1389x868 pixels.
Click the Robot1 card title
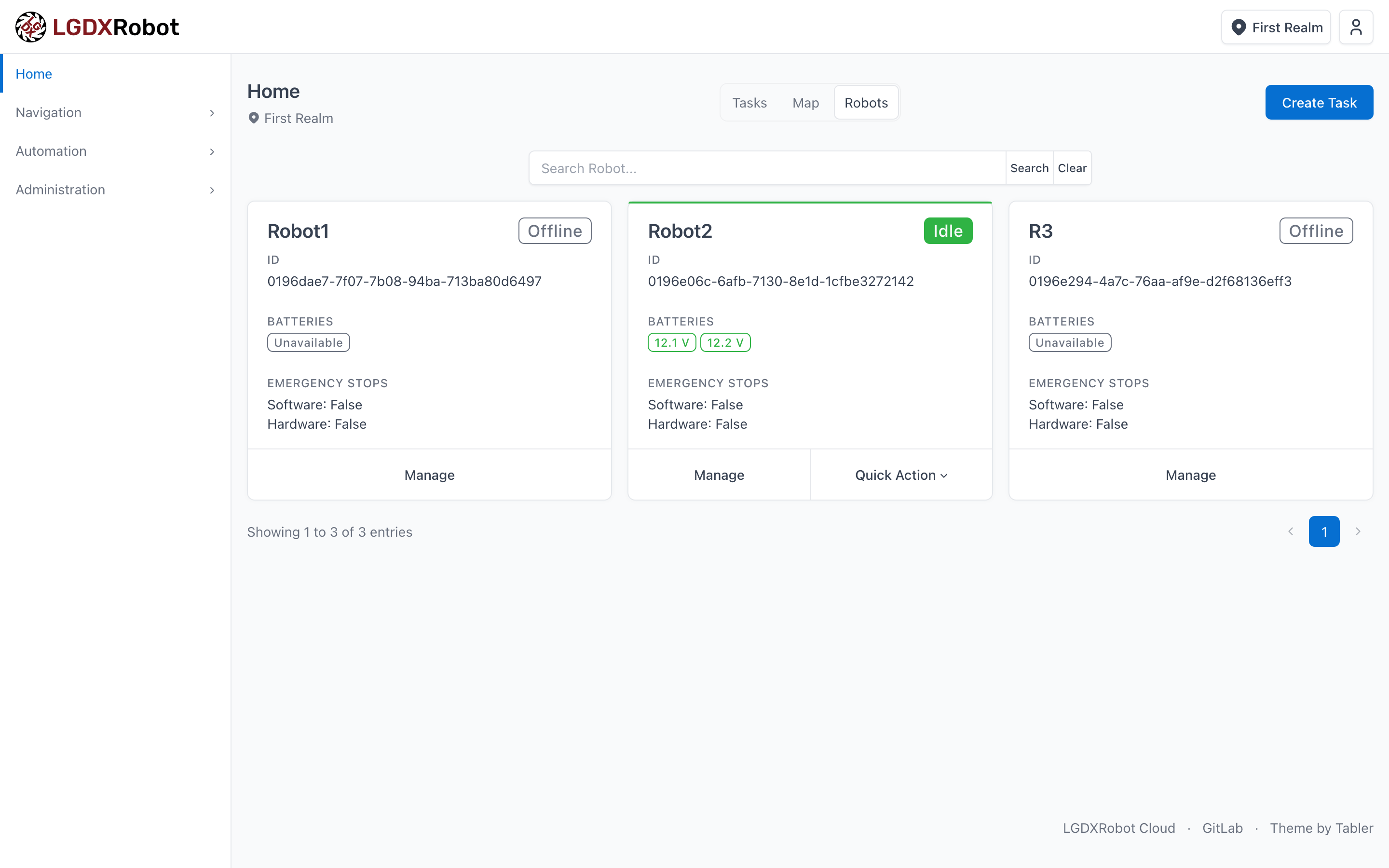pos(298,231)
